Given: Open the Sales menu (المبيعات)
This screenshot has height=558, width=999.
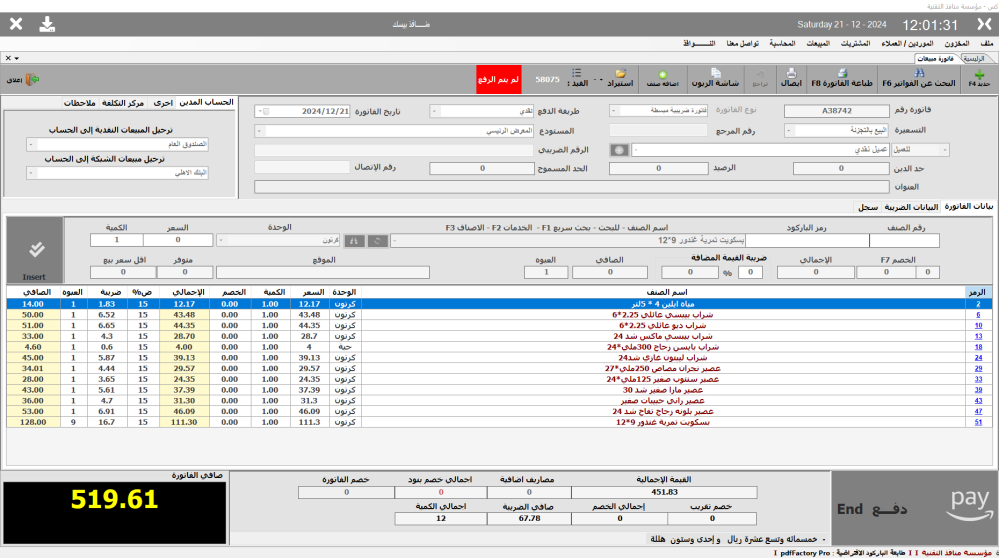Looking at the screenshot, I should pyautogui.click(x=809, y=44).
